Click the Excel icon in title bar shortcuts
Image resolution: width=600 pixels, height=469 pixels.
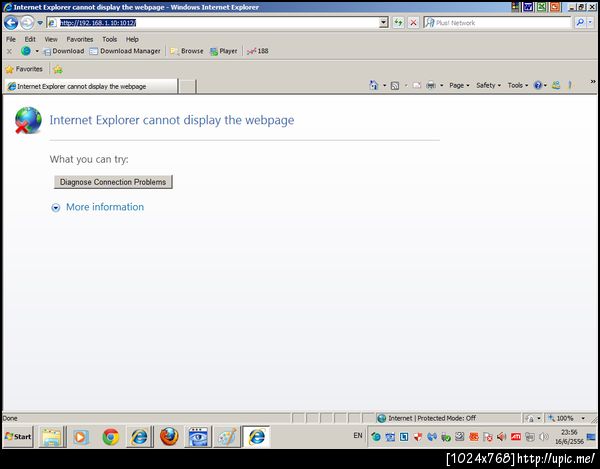point(541,7)
